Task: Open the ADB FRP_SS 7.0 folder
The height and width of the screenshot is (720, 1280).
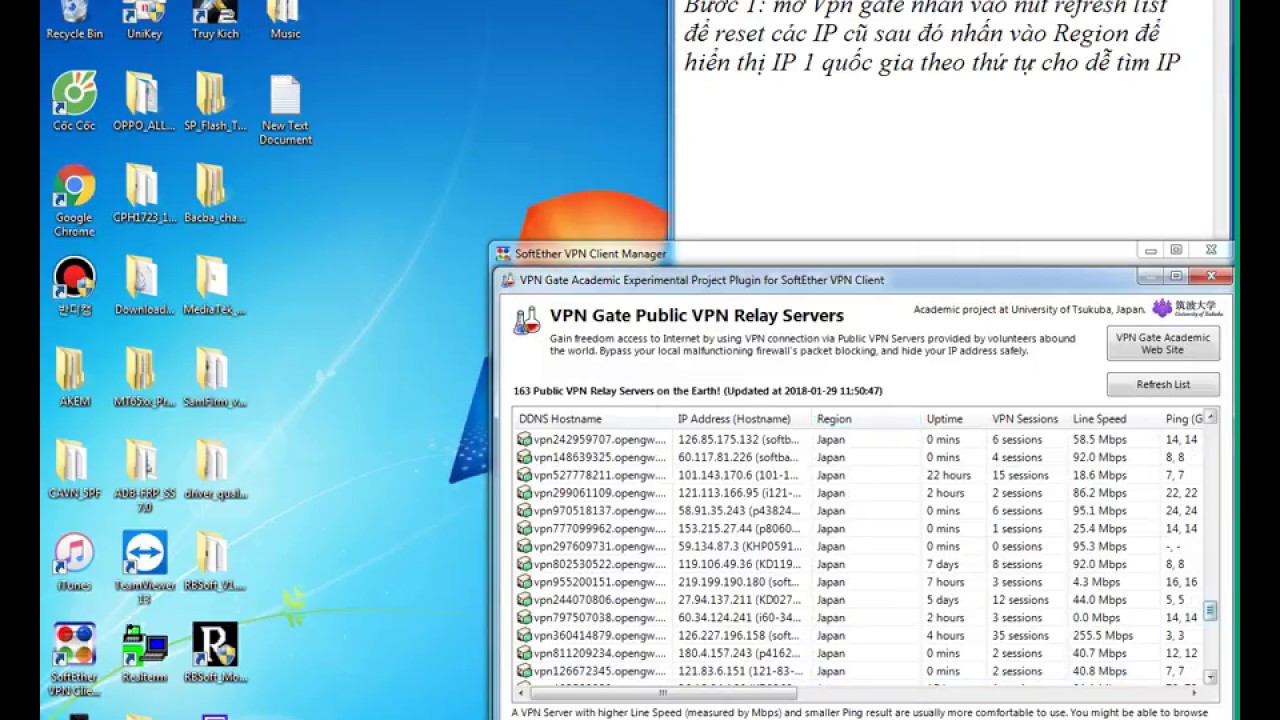Action: pos(143,476)
